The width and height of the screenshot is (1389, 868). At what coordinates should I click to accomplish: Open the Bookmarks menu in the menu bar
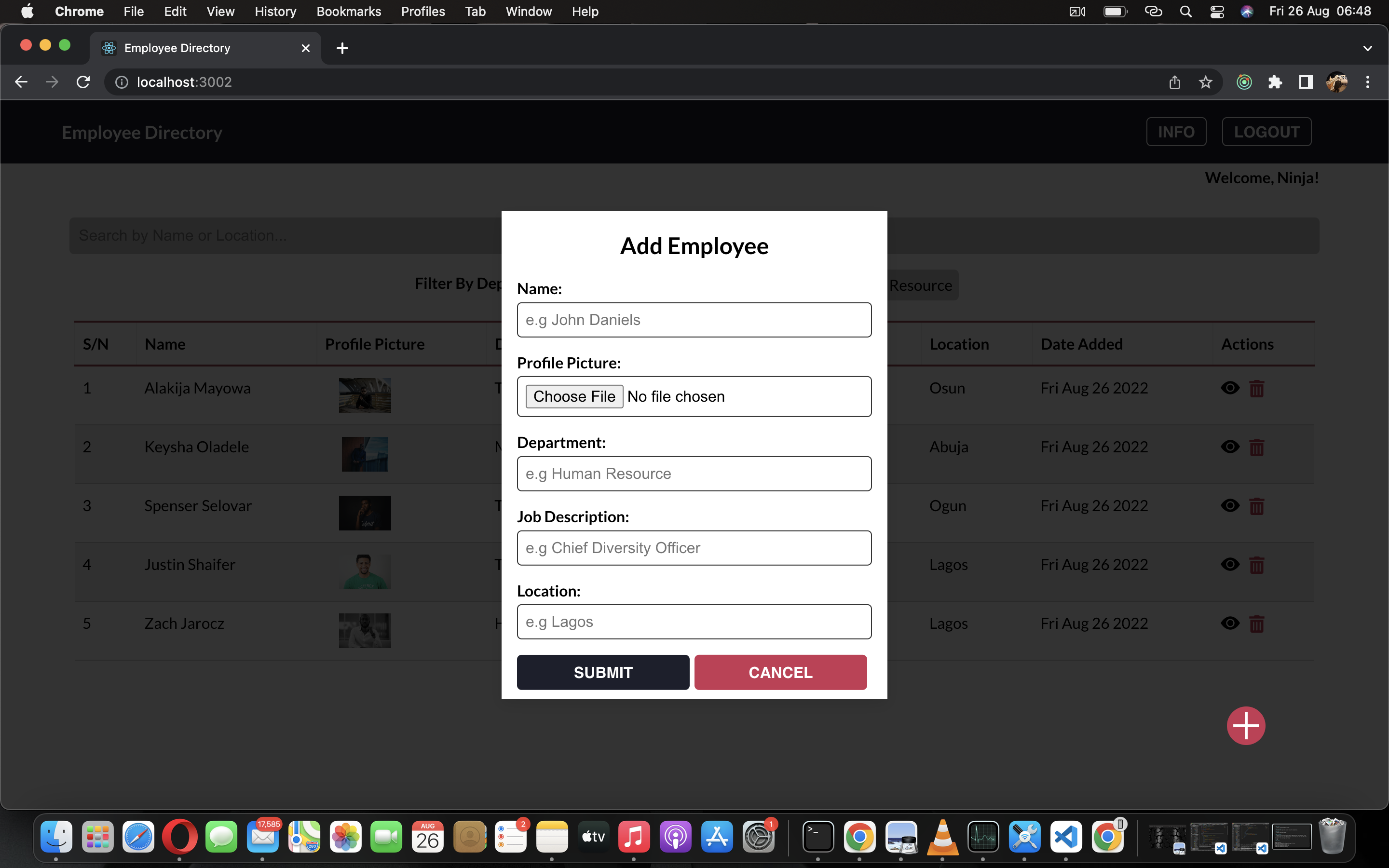point(349,11)
